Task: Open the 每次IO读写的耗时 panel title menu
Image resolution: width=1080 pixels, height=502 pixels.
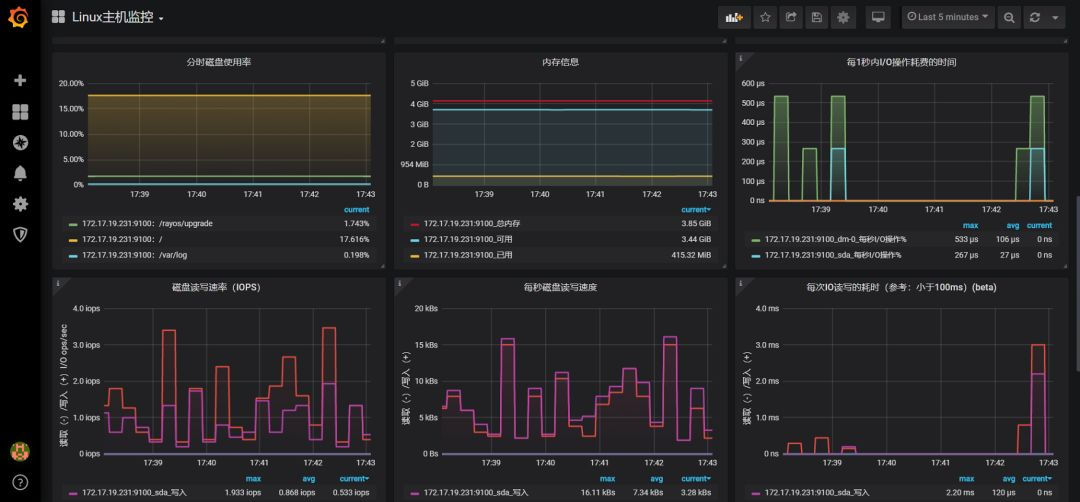Action: click(x=902, y=287)
